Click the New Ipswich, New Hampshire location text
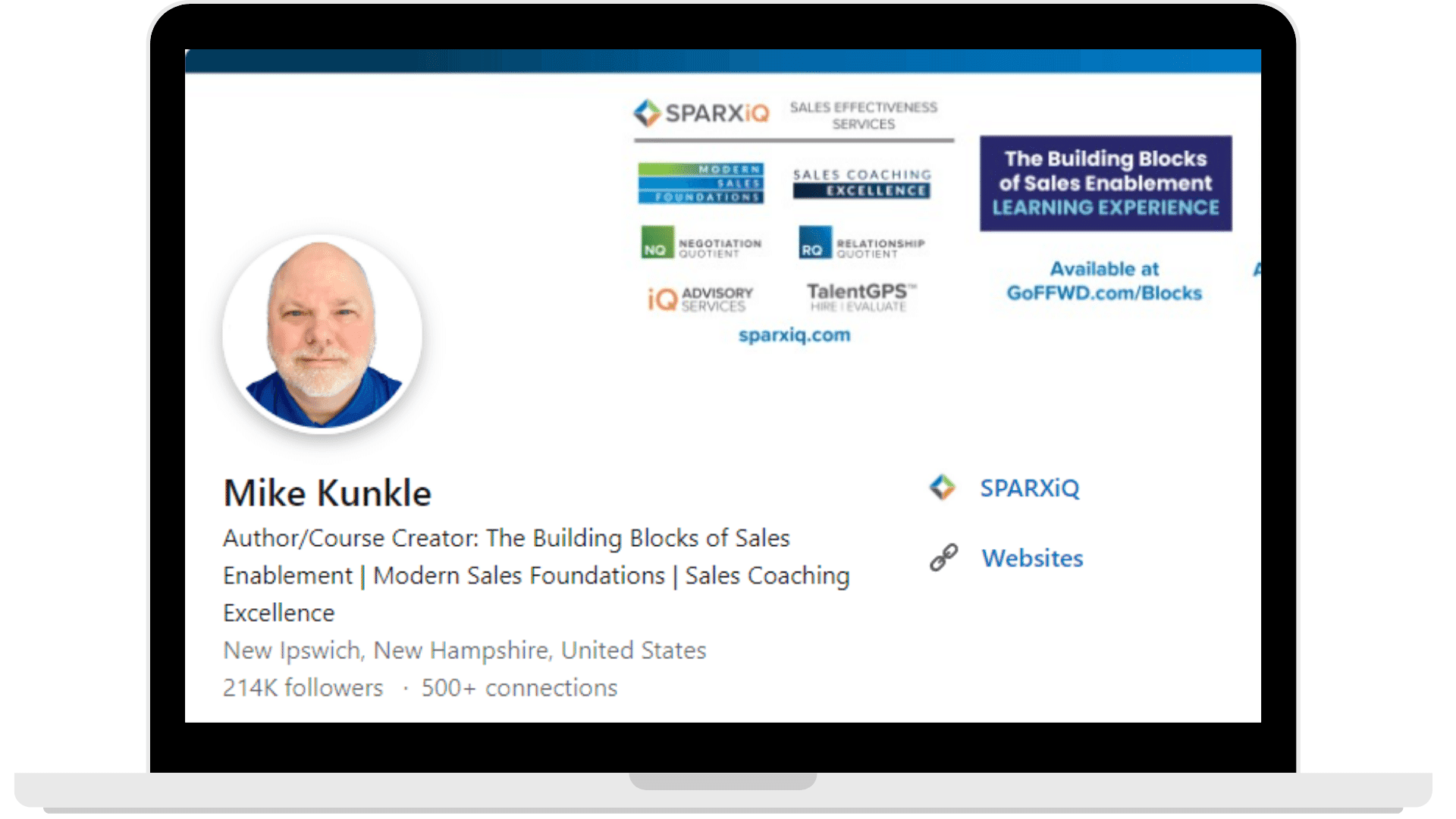 463,650
